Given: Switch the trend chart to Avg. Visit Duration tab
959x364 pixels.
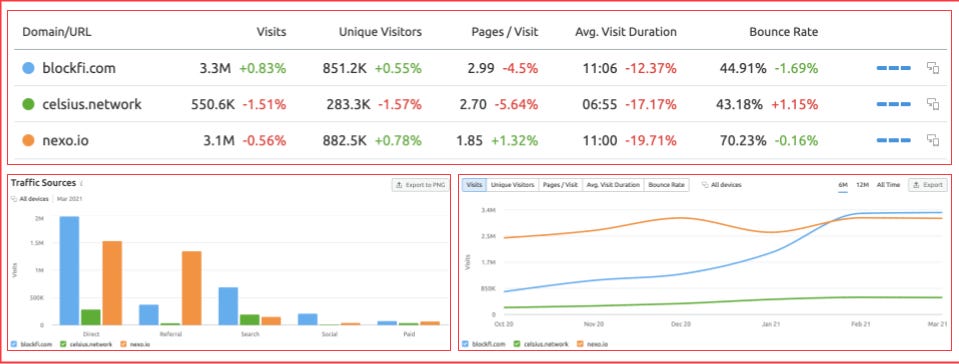Looking at the screenshot, I should [613, 184].
